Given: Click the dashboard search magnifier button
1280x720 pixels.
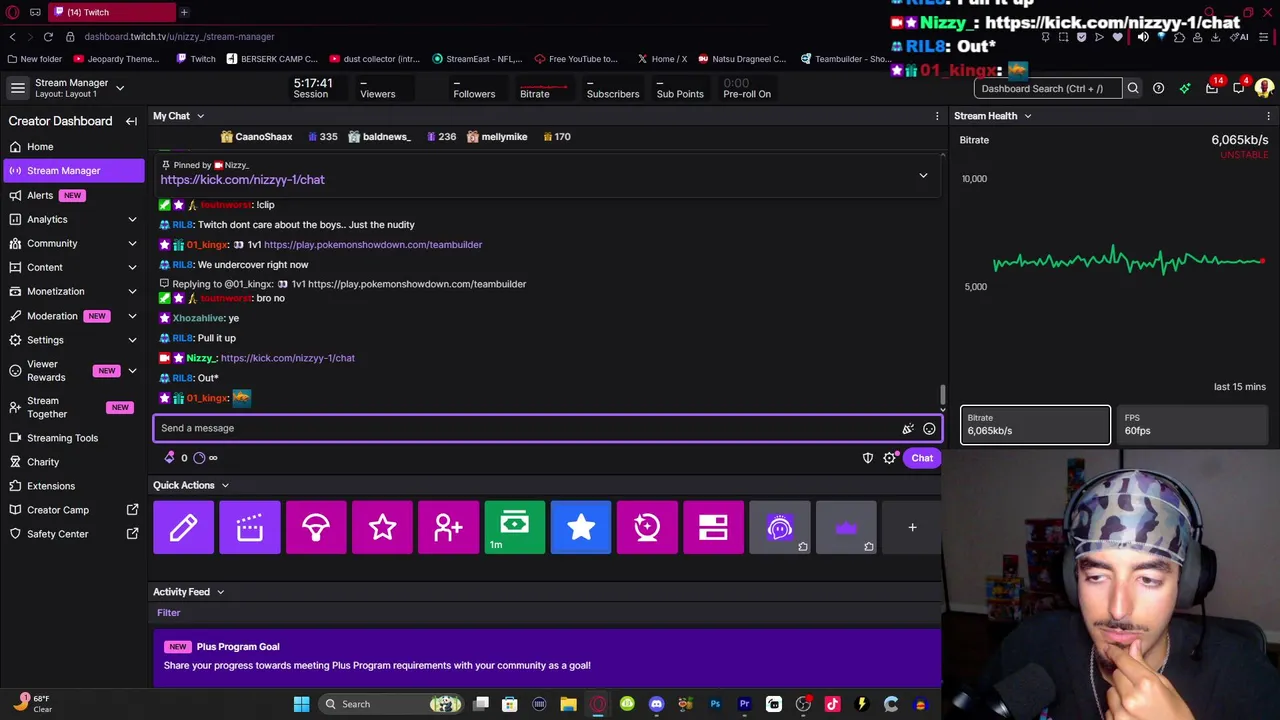Looking at the screenshot, I should (x=1133, y=88).
